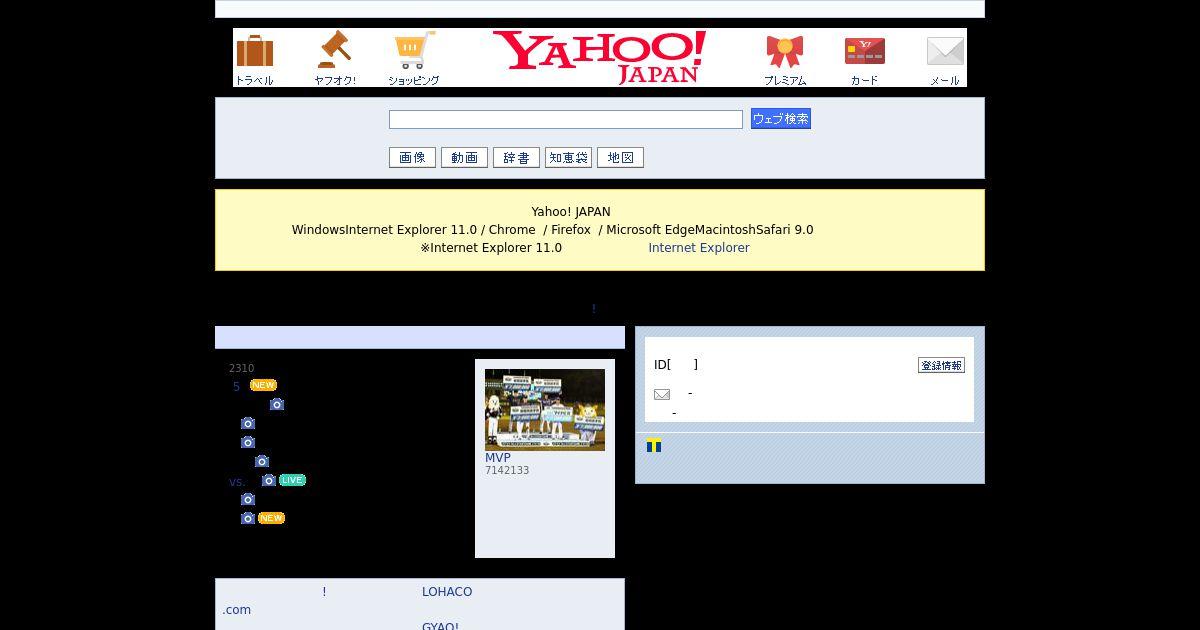Image resolution: width=1200 pixels, height=630 pixels.
Task: Switch to 動画 video search
Action: (x=464, y=157)
